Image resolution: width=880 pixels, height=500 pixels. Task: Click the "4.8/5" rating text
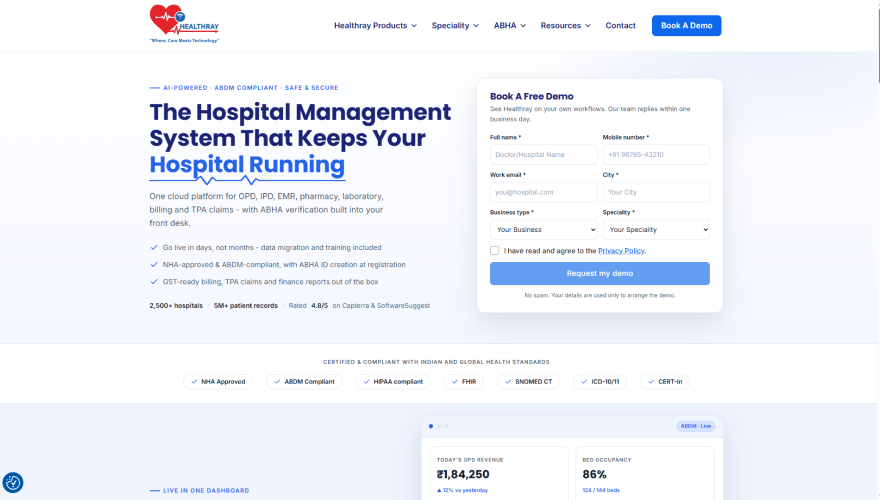coord(319,306)
